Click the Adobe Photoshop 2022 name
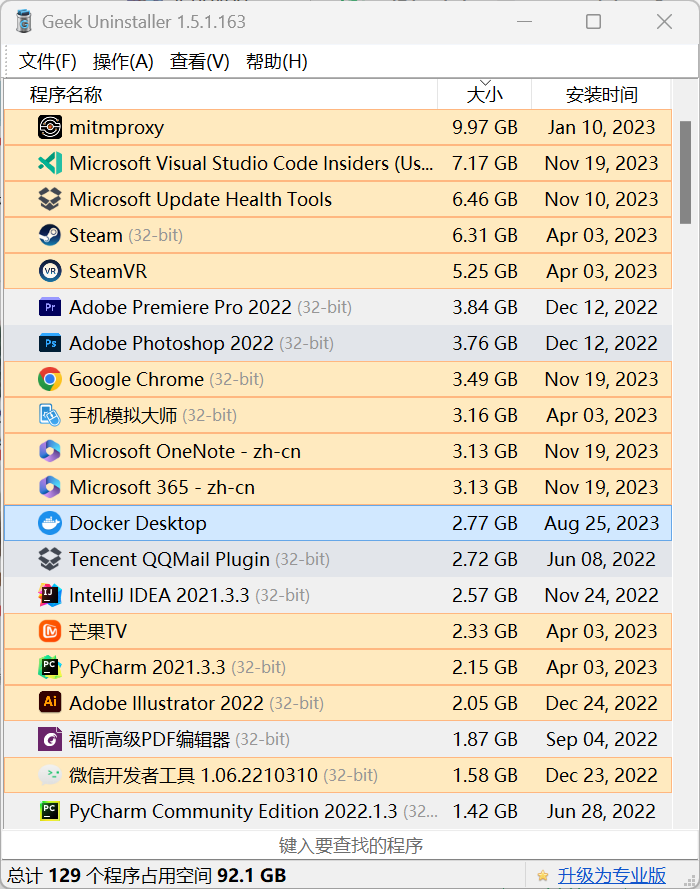Viewport: 700px width, 889px height. pyautogui.click(x=171, y=343)
